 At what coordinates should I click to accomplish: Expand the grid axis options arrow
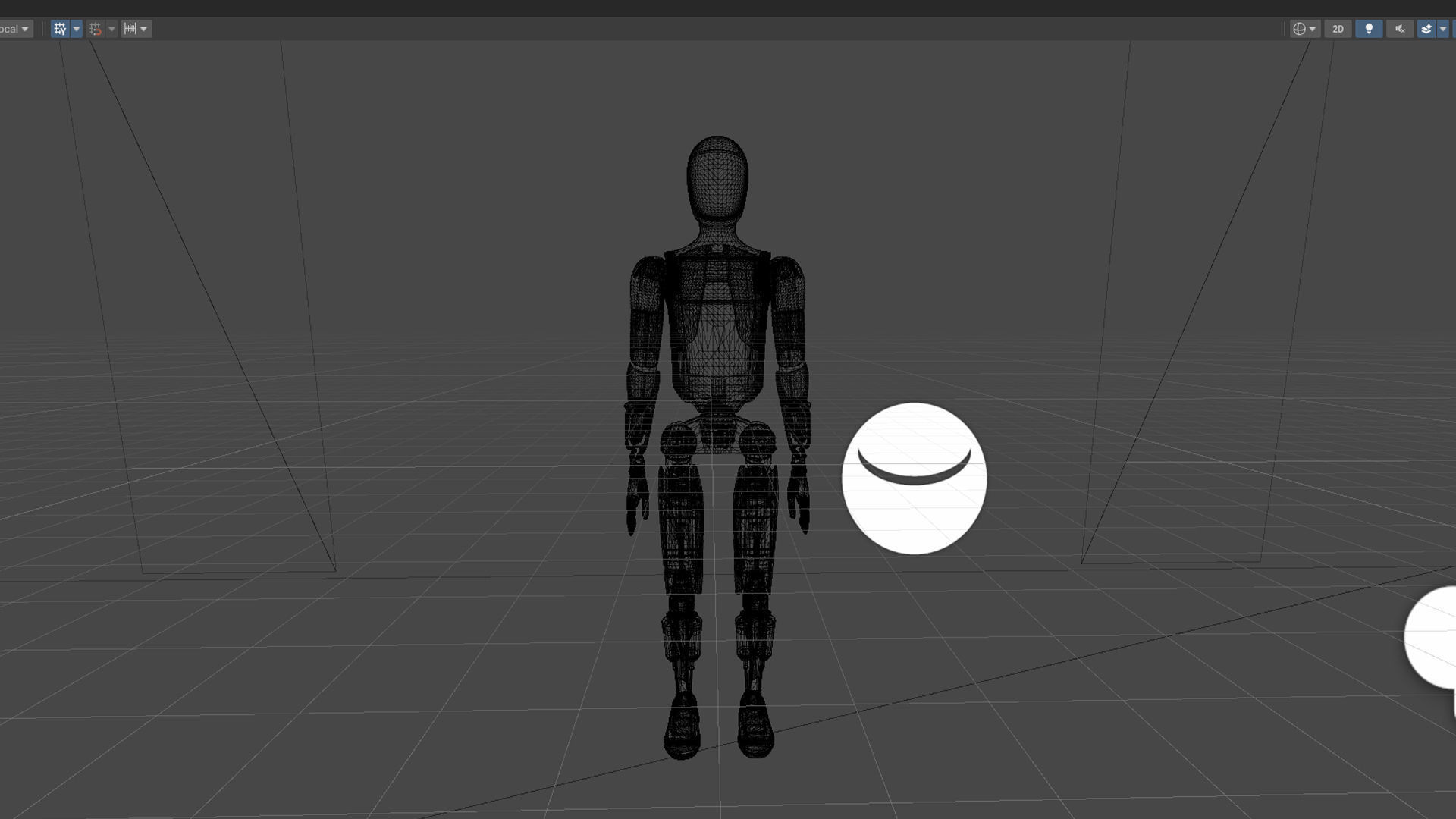click(x=76, y=29)
